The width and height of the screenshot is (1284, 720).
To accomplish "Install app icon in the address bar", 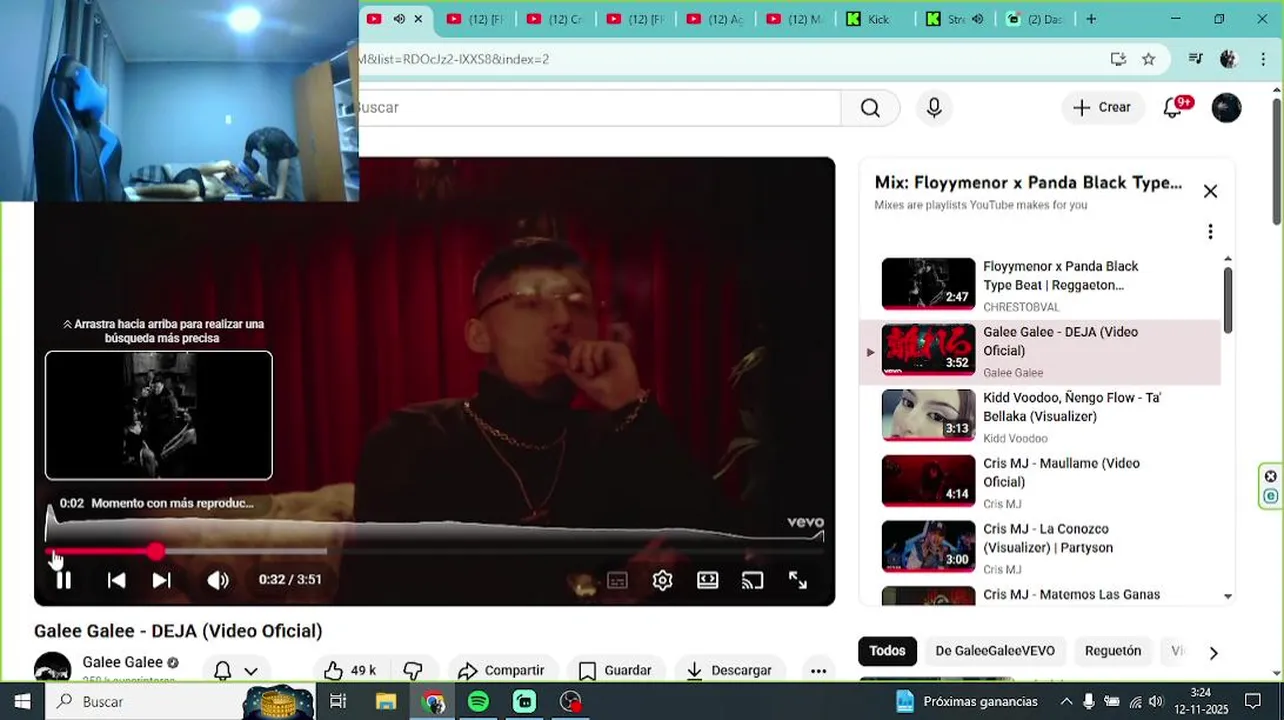I will point(1118,59).
